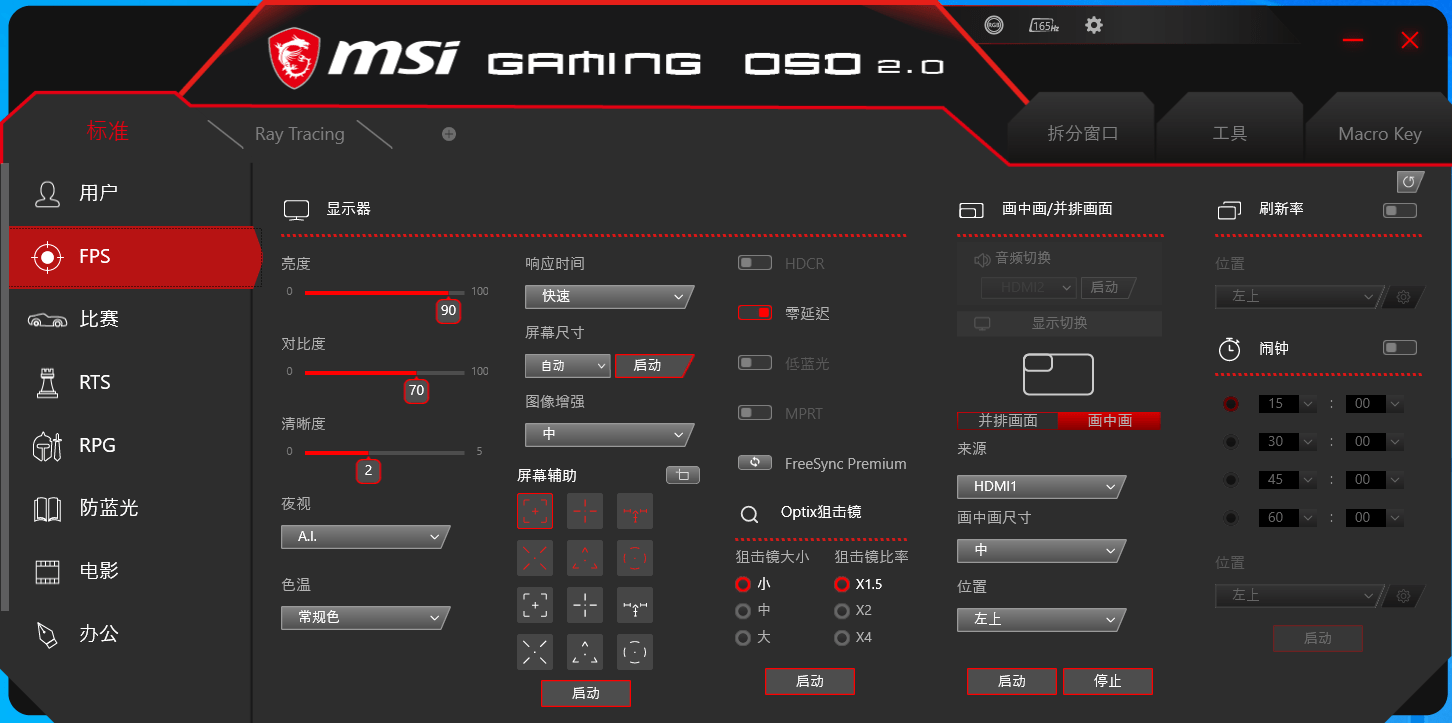Toggle the FreeSync Premium switch
Screen dimensions: 1452x723
pyautogui.click(x=755, y=463)
